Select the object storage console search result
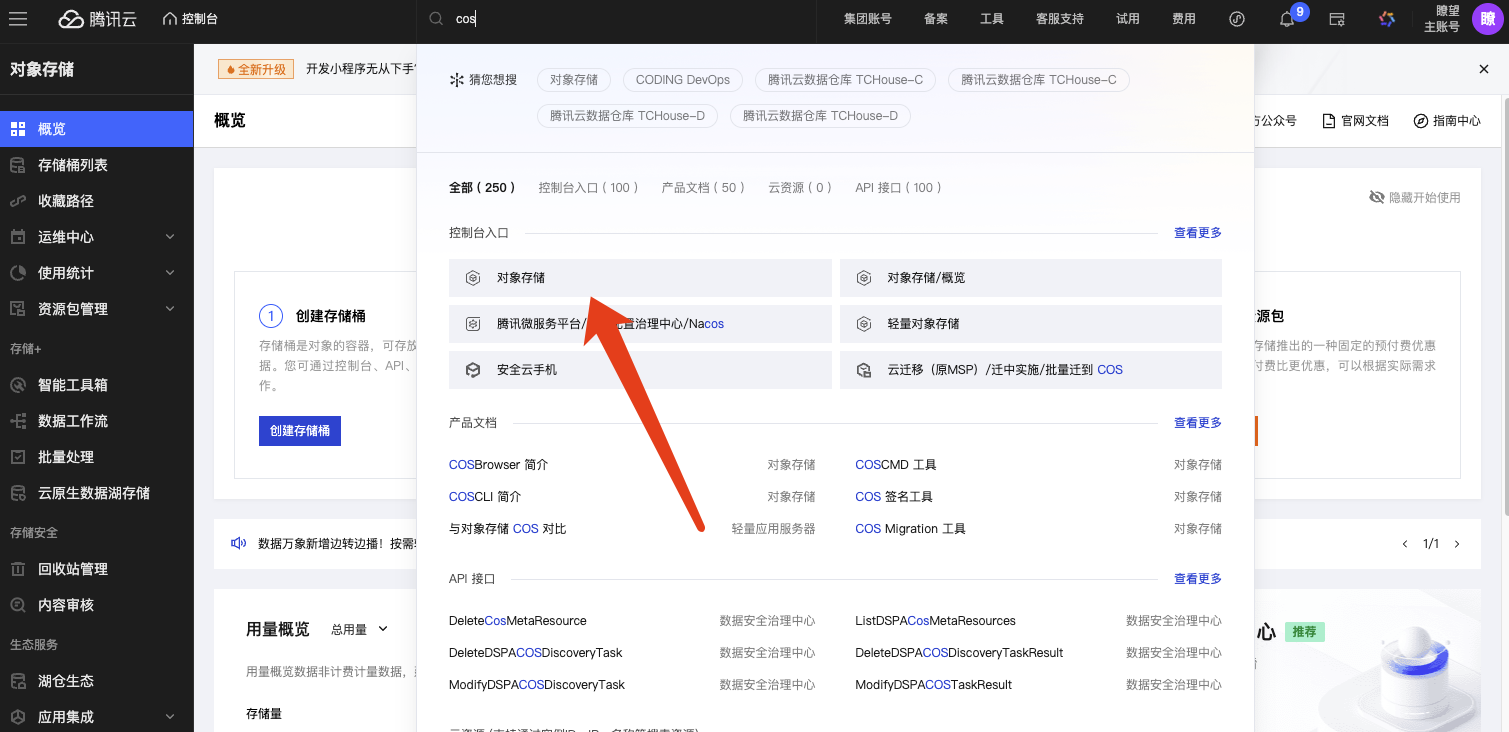 (640, 278)
